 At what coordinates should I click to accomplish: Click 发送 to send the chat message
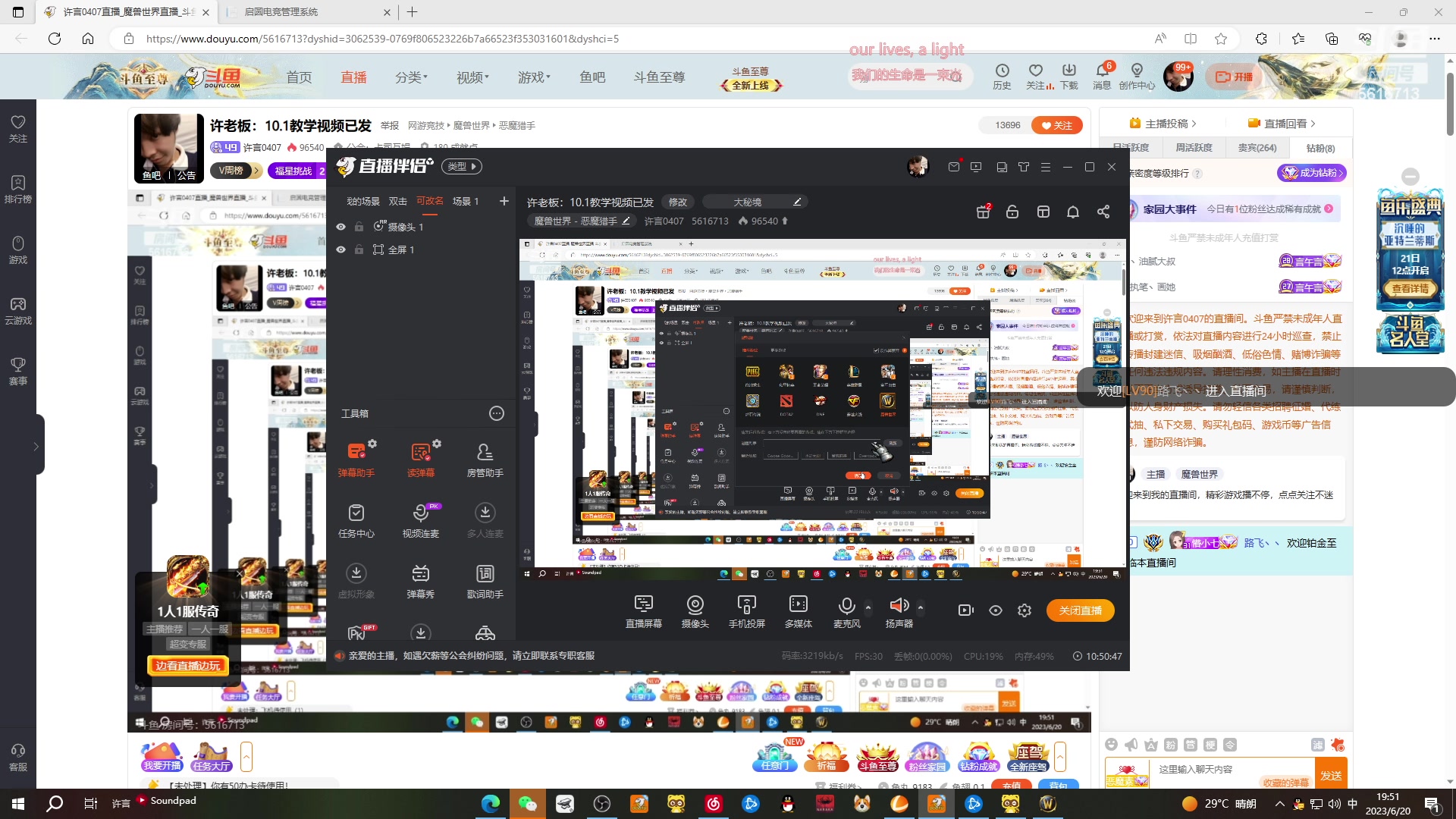(1331, 775)
